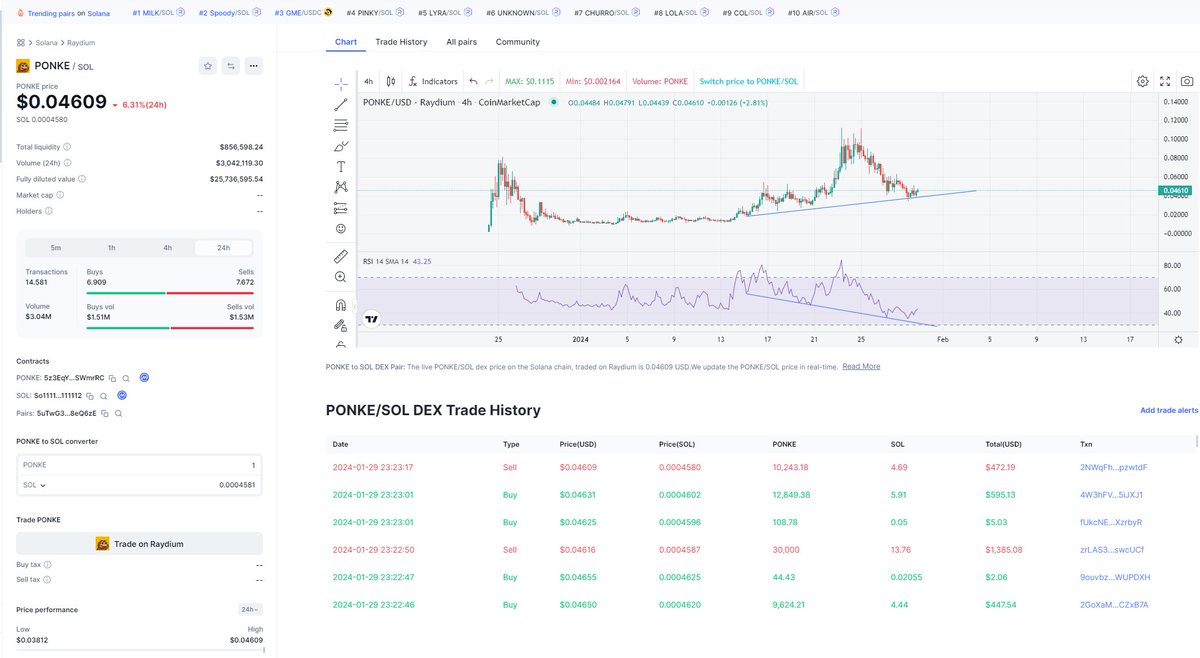Open the emoji icons tool
Viewport: 1200px width, 658px height.
[x=341, y=229]
